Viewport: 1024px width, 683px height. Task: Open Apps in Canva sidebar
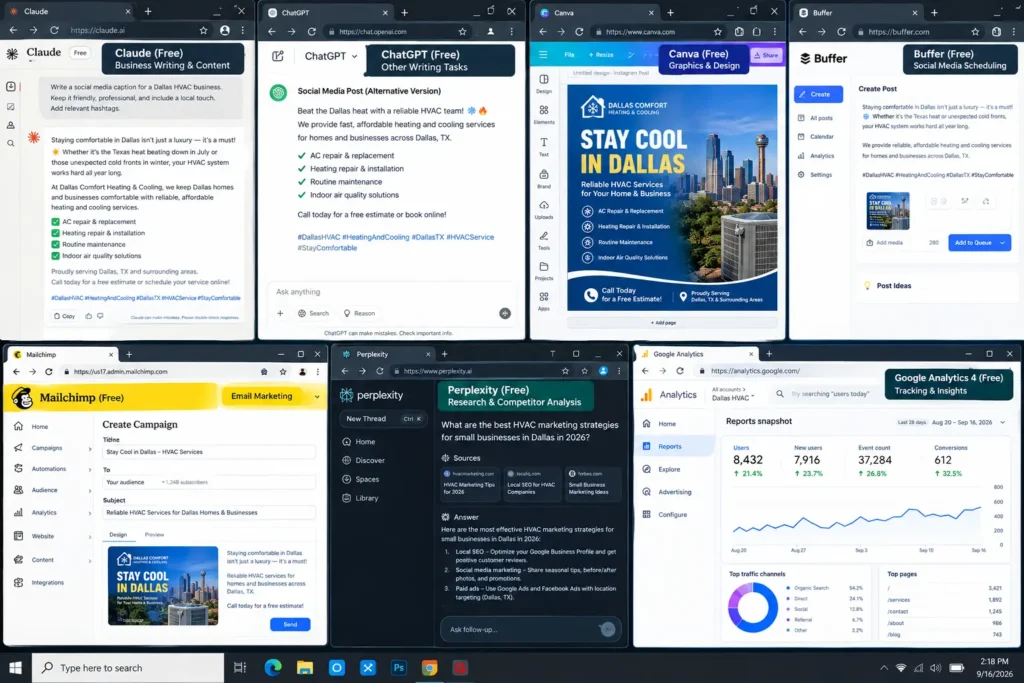click(544, 301)
